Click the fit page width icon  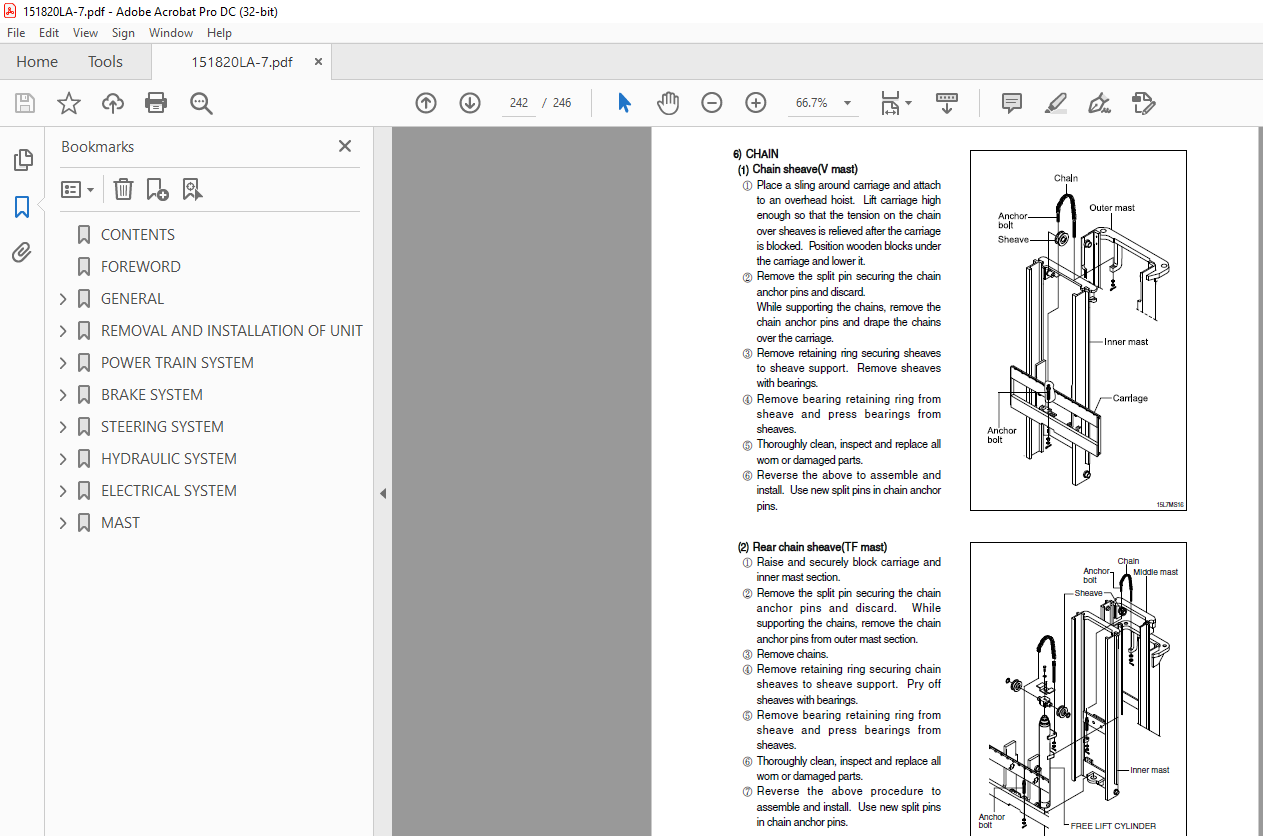[x=889, y=103]
